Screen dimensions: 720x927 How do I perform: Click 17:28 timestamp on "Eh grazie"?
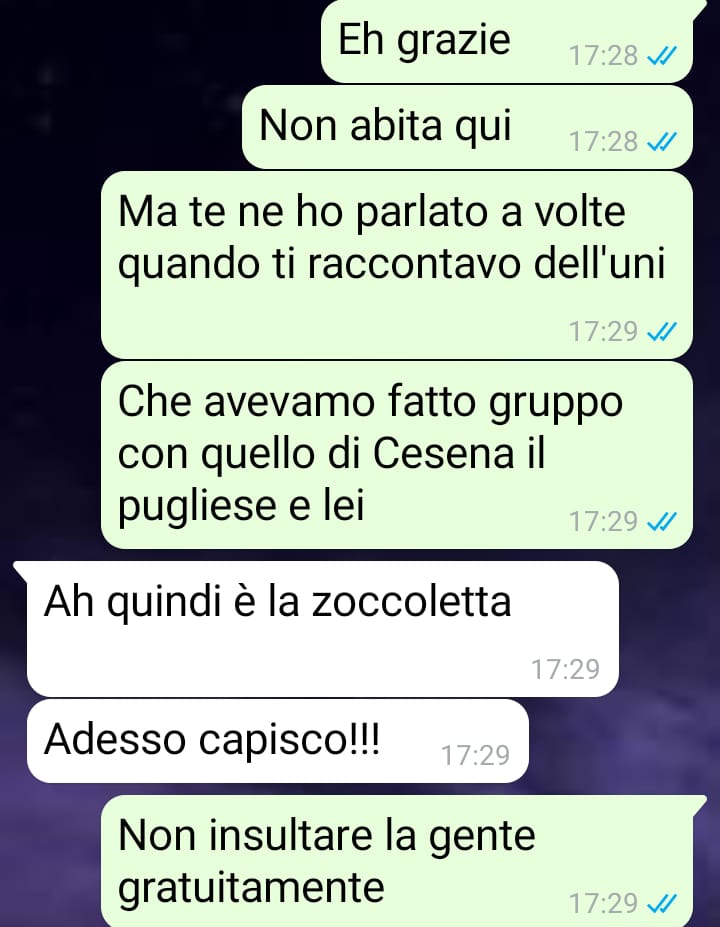tap(604, 56)
